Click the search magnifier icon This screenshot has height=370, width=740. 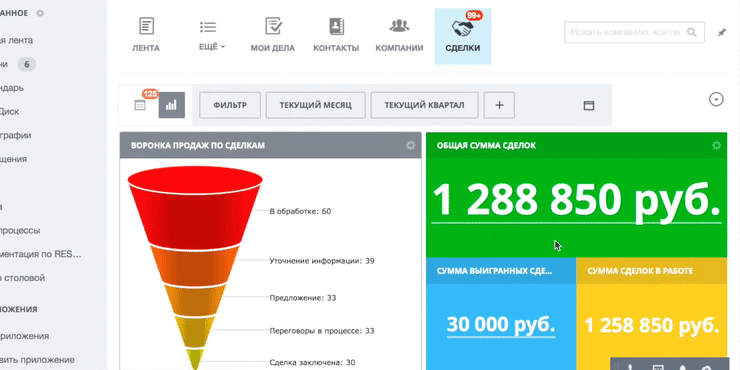[692, 32]
